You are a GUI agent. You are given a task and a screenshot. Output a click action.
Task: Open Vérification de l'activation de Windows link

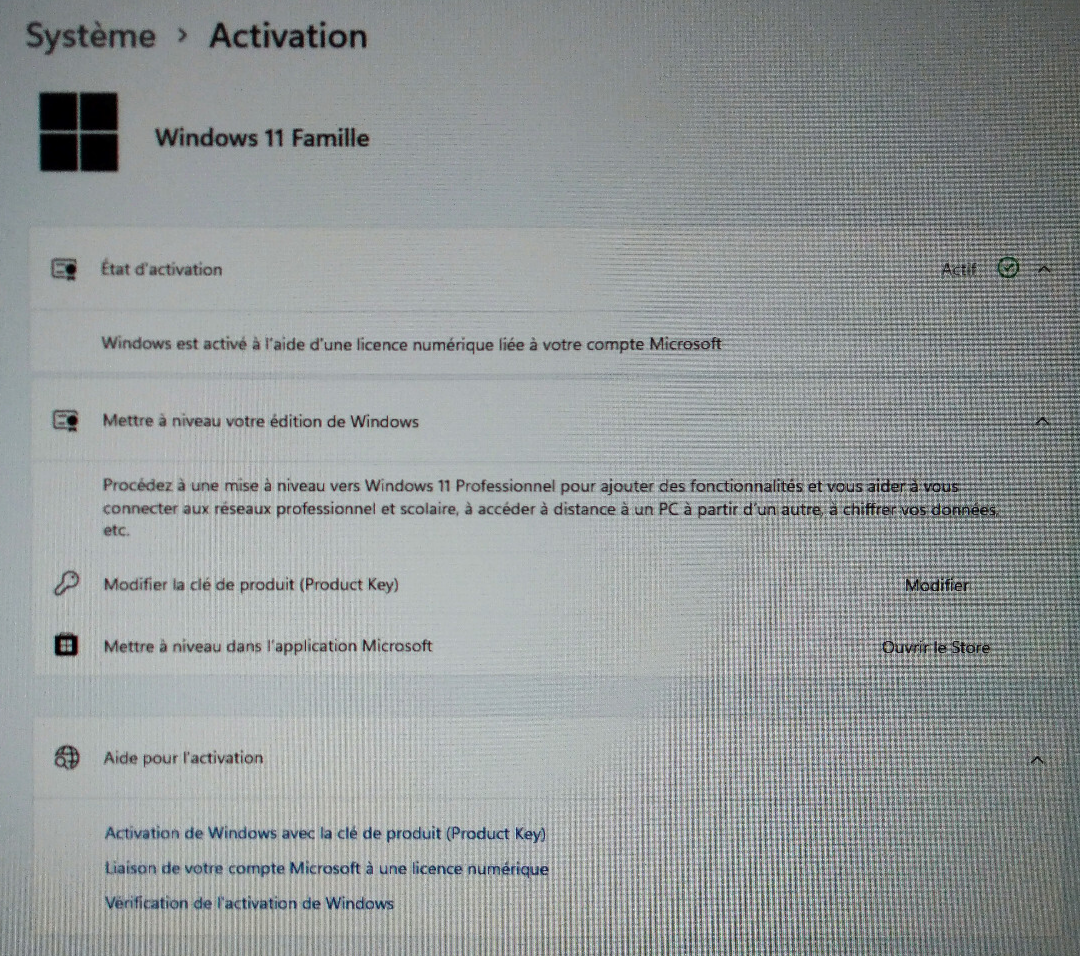(x=249, y=903)
